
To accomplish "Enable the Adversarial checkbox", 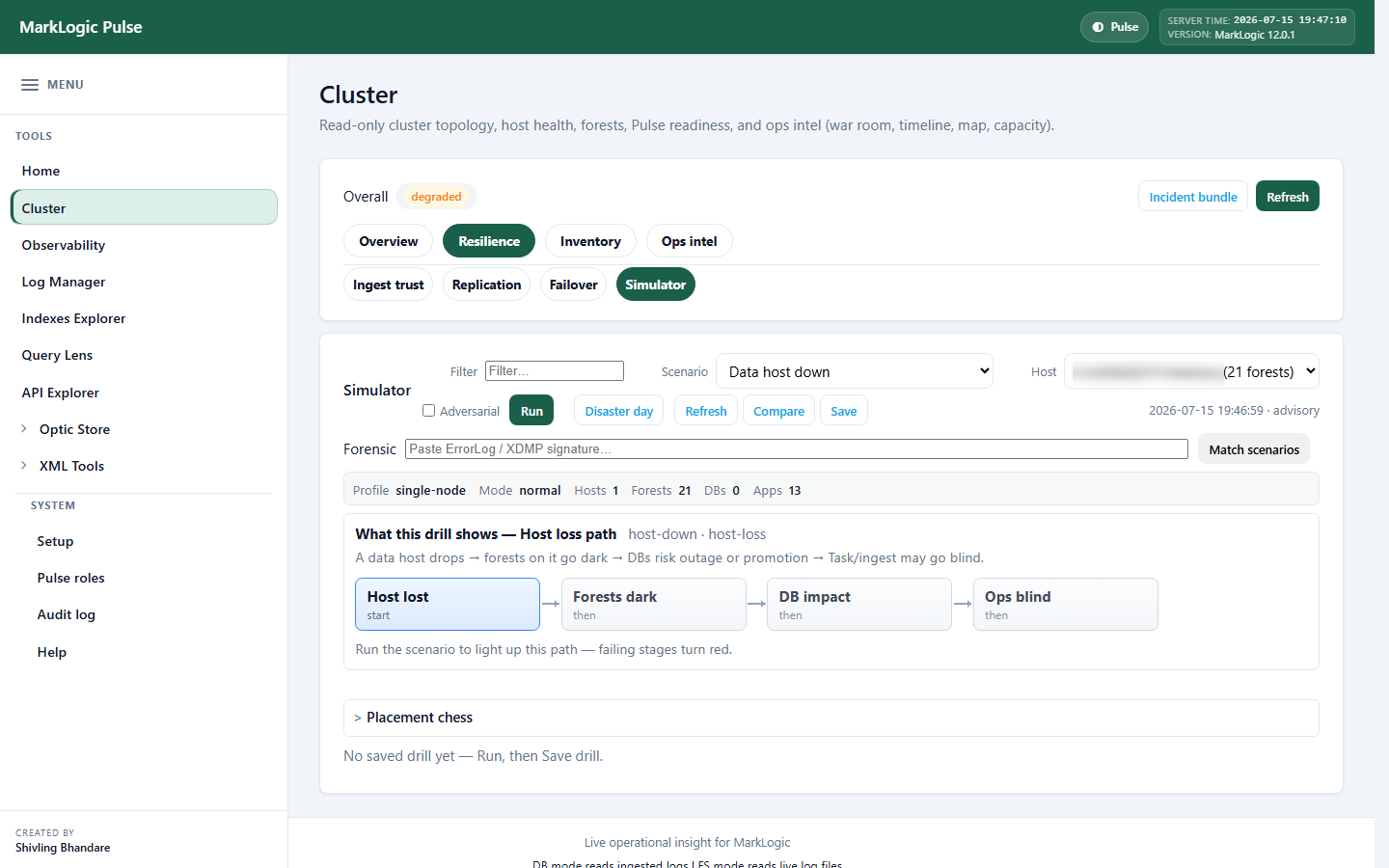I will (x=429, y=411).
